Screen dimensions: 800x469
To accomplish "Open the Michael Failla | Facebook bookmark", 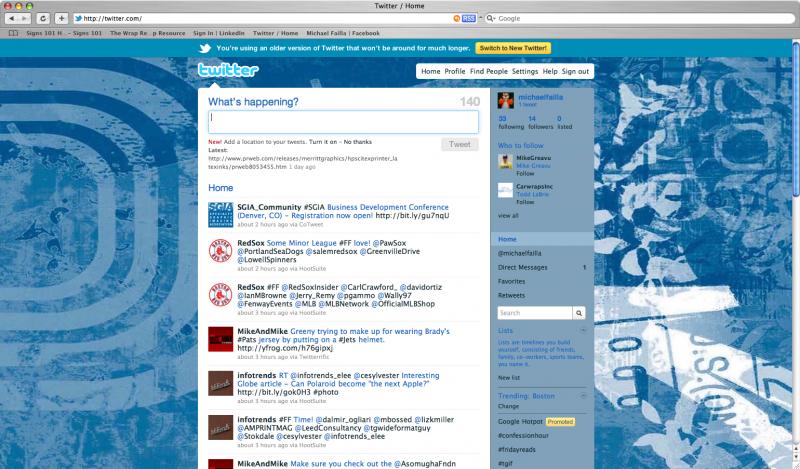I will (343, 33).
